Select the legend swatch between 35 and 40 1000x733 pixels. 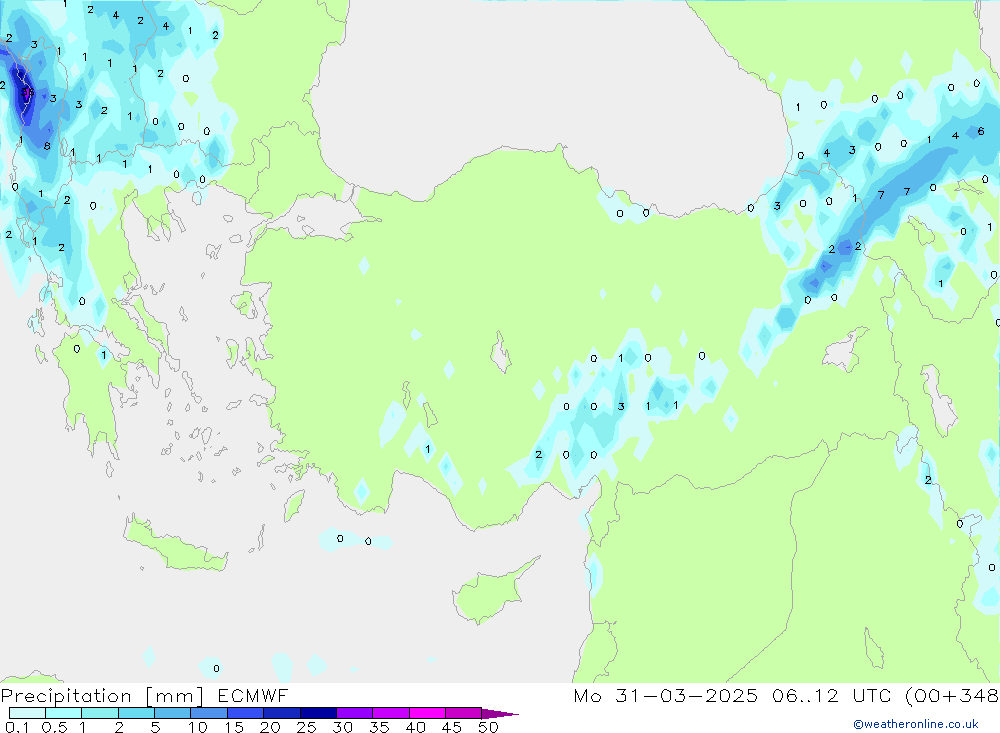tap(391, 713)
